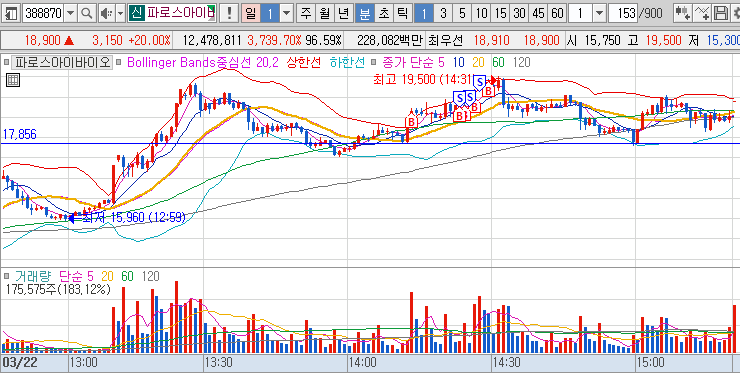Toggle checkbox beside Bollinger Bands legend
Image resolution: width=740 pixels, height=373 pixels.
[119, 62]
